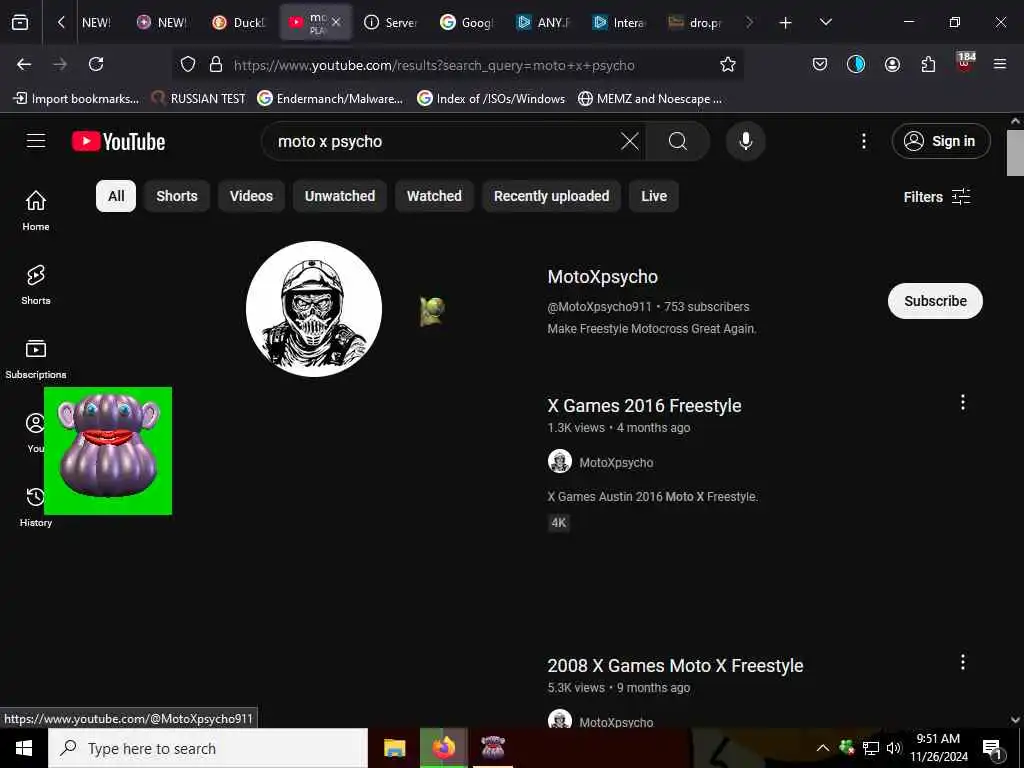1024x768 pixels.
Task: Bookmark this page with the star icon
Action: (728, 65)
